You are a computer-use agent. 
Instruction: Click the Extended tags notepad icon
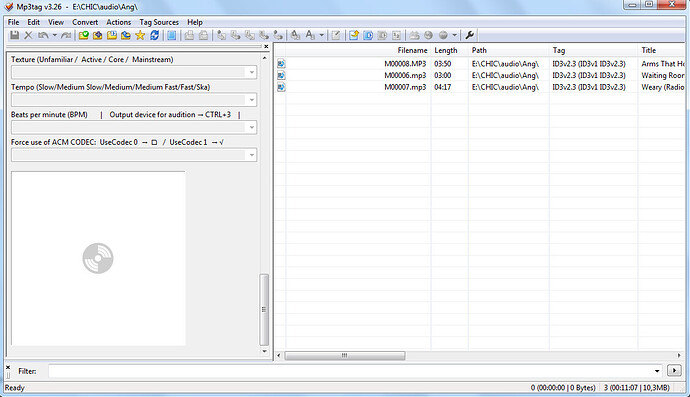coord(336,35)
